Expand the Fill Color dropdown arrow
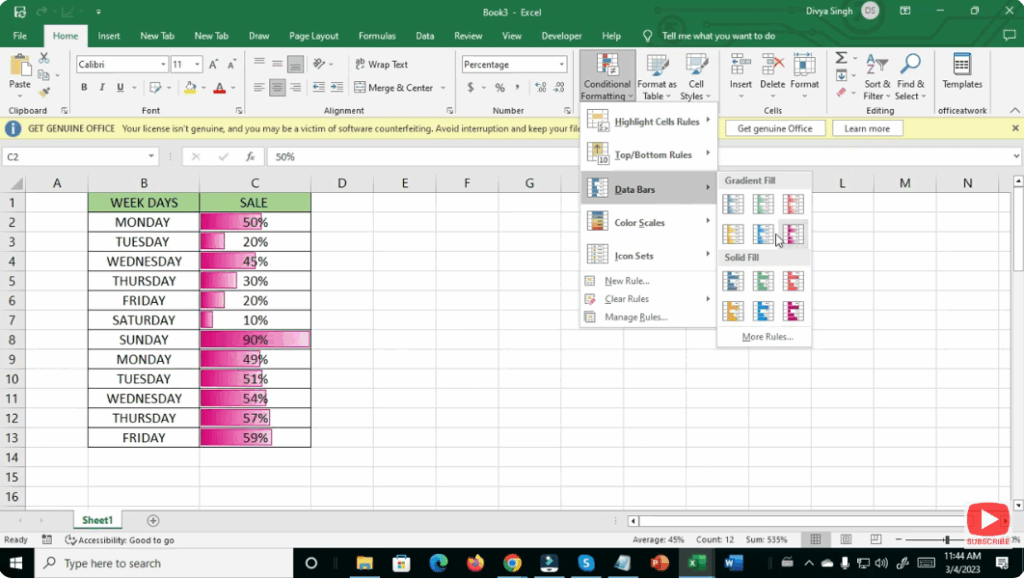Screen dimensions: 1024x579 tap(203, 87)
